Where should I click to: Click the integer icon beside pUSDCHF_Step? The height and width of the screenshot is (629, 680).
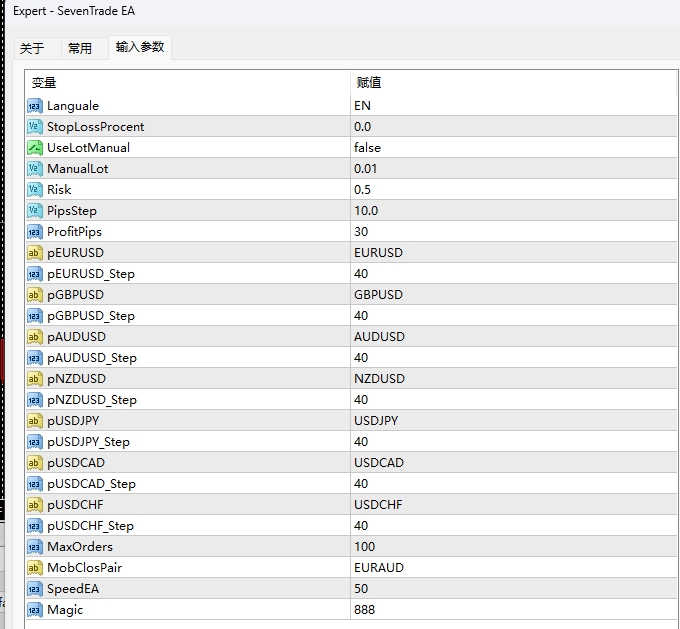[x=35, y=526]
